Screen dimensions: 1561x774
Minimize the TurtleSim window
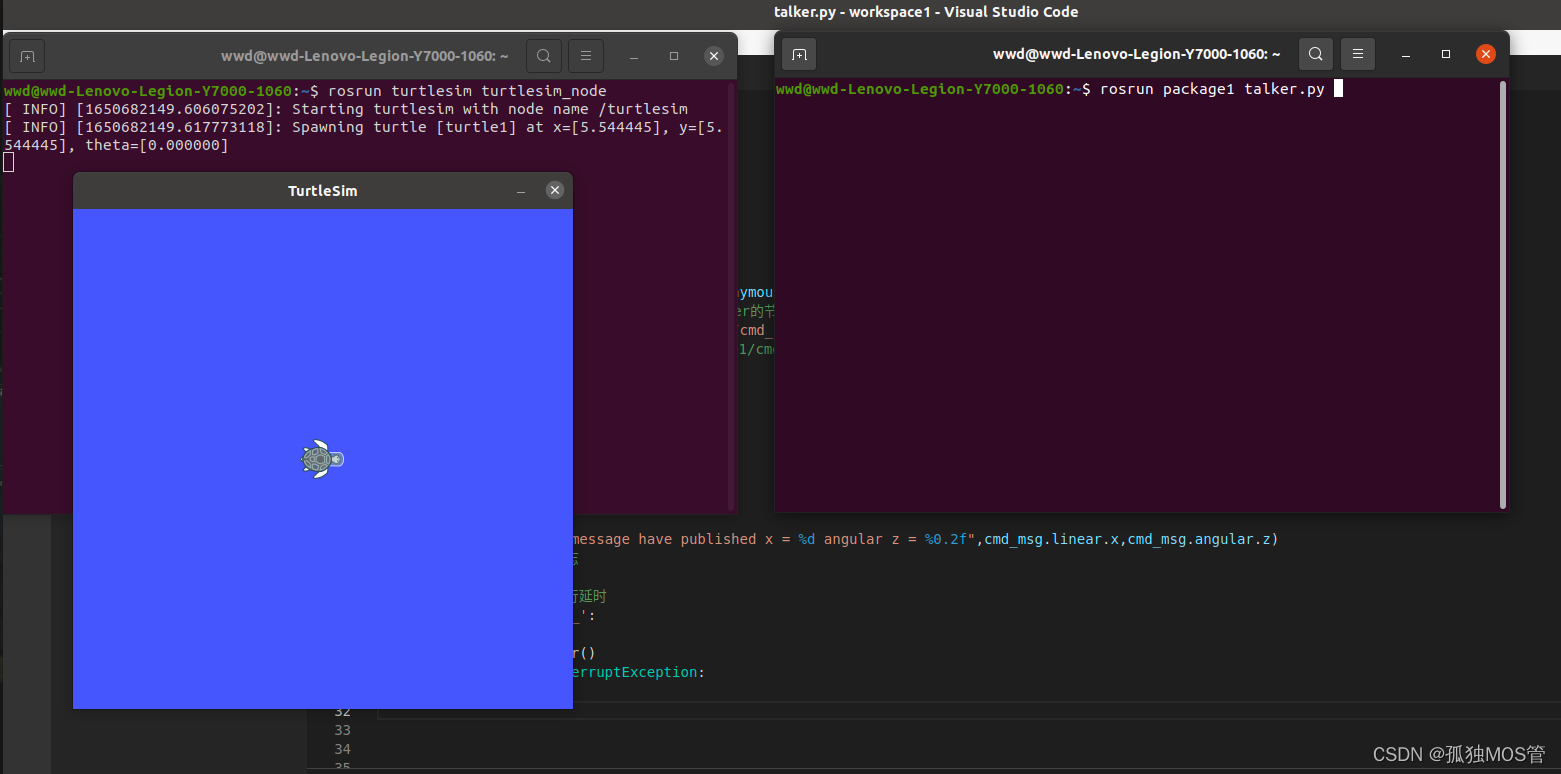[x=521, y=191]
